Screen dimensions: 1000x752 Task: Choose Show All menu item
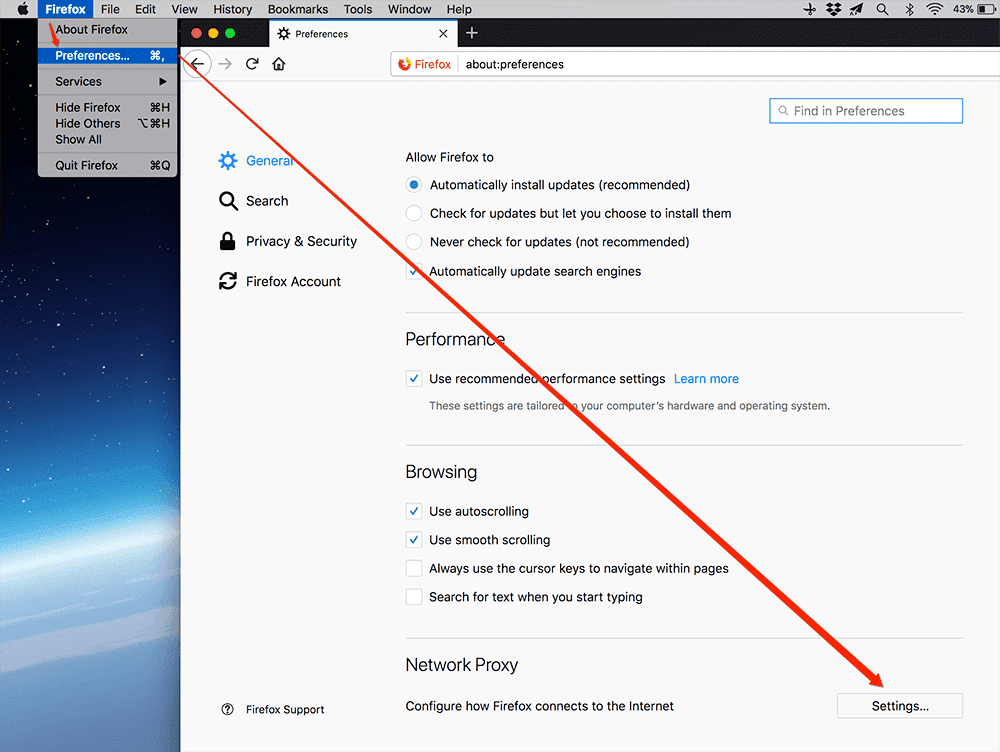coord(108,139)
